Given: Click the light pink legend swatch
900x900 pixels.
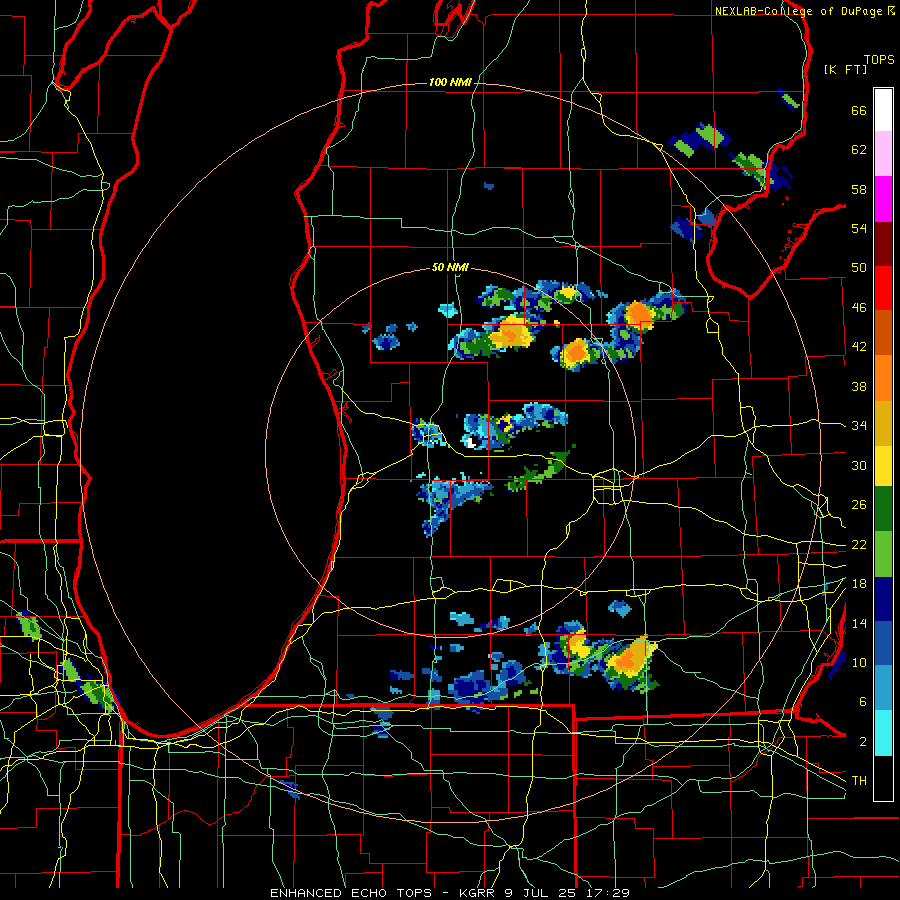Looking at the screenshot, I should (883, 154).
